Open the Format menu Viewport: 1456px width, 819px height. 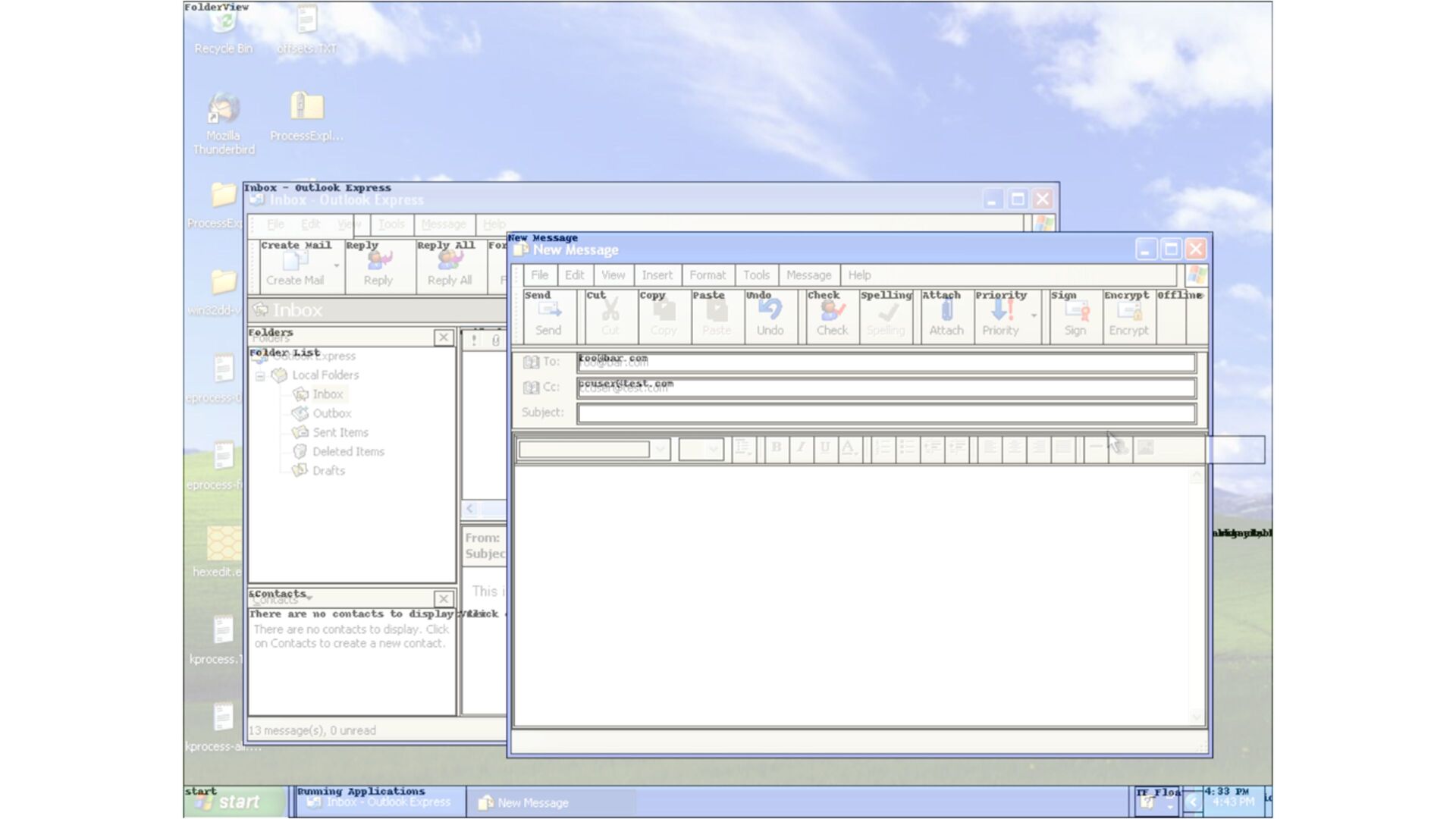tap(707, 275)
